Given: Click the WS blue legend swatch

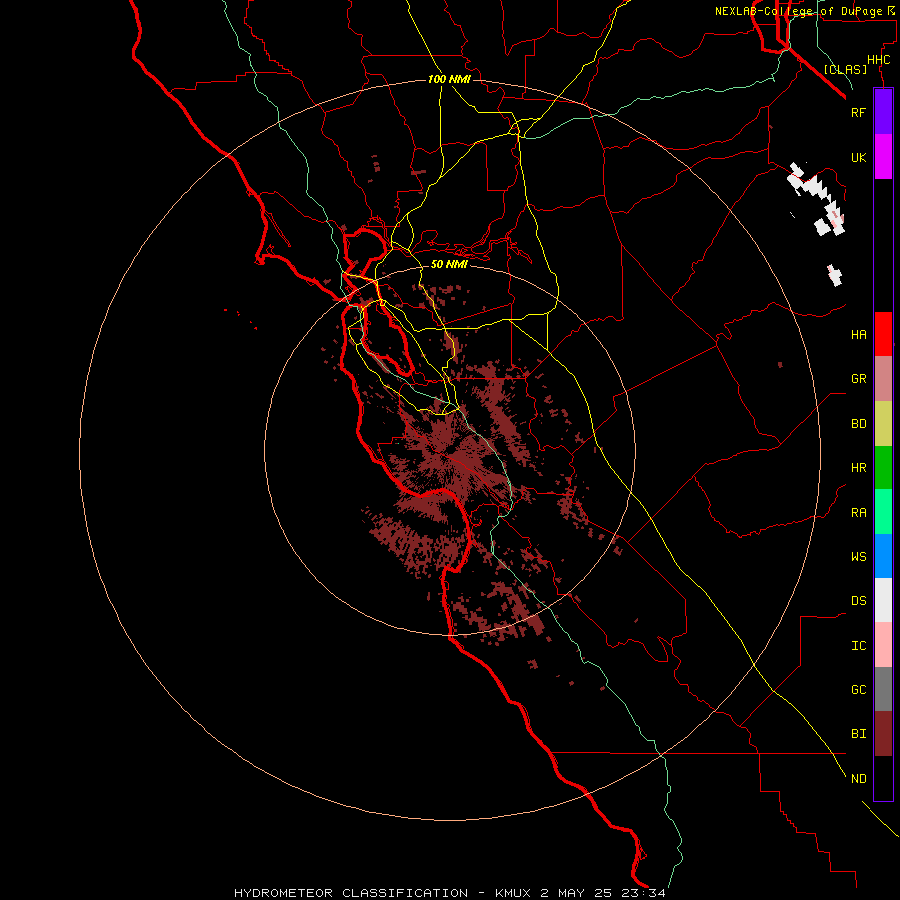Looking at the screenshot, I should 883,556.
